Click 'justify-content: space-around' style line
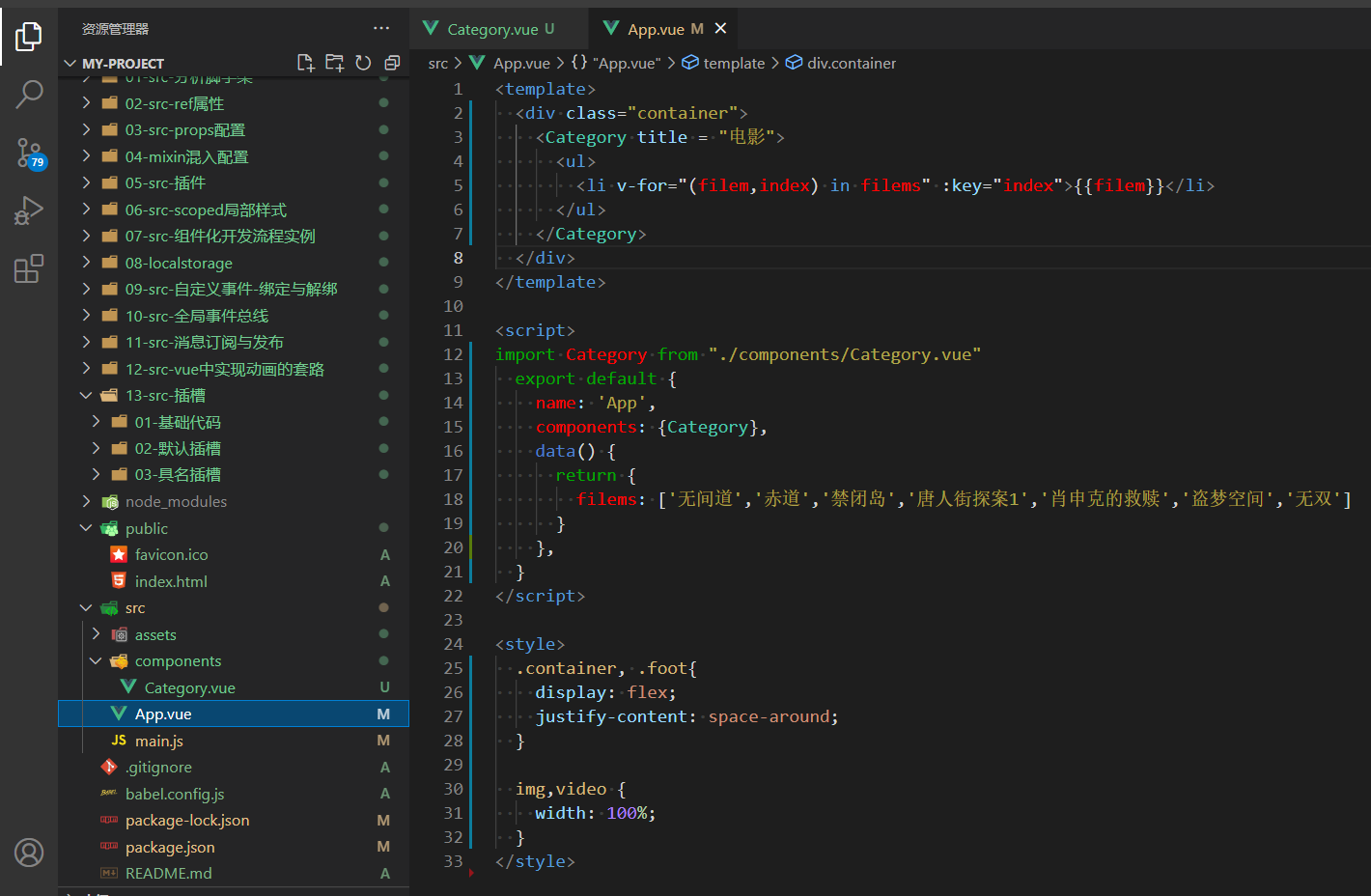The height and width of the screenshot is (896, 1371). click(686, 716)
